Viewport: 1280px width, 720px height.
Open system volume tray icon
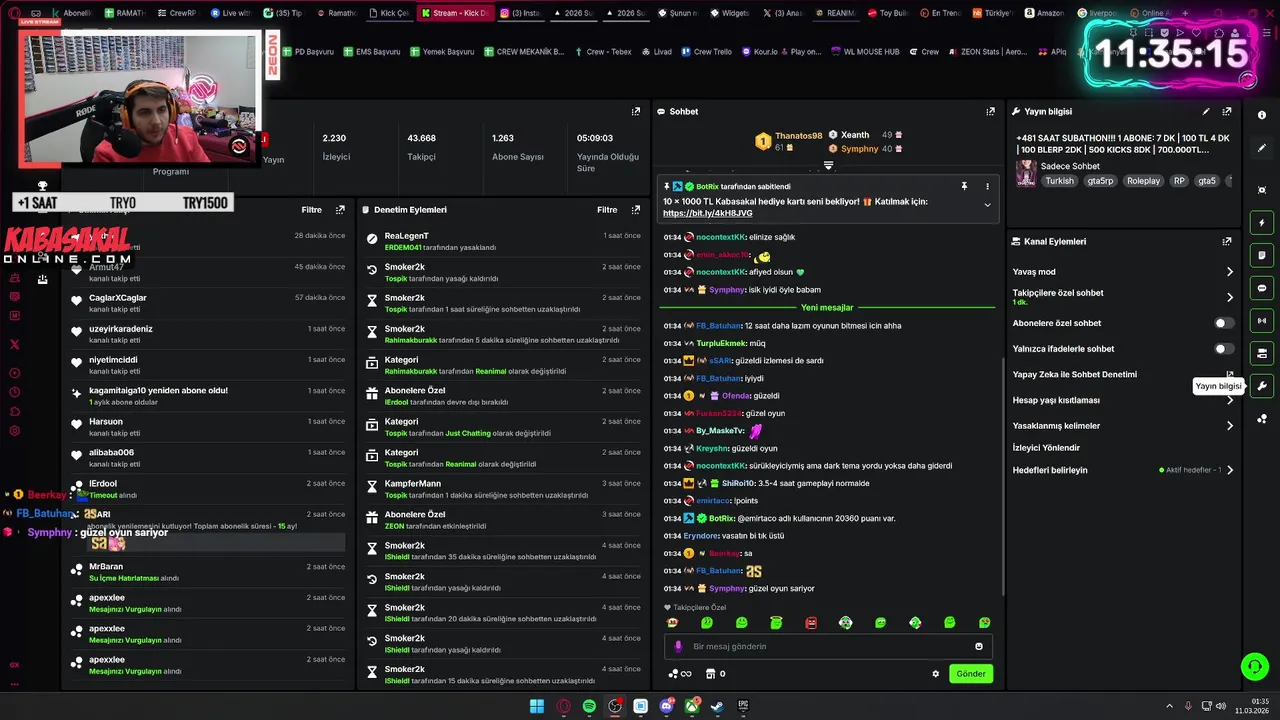click(1220, 706)
